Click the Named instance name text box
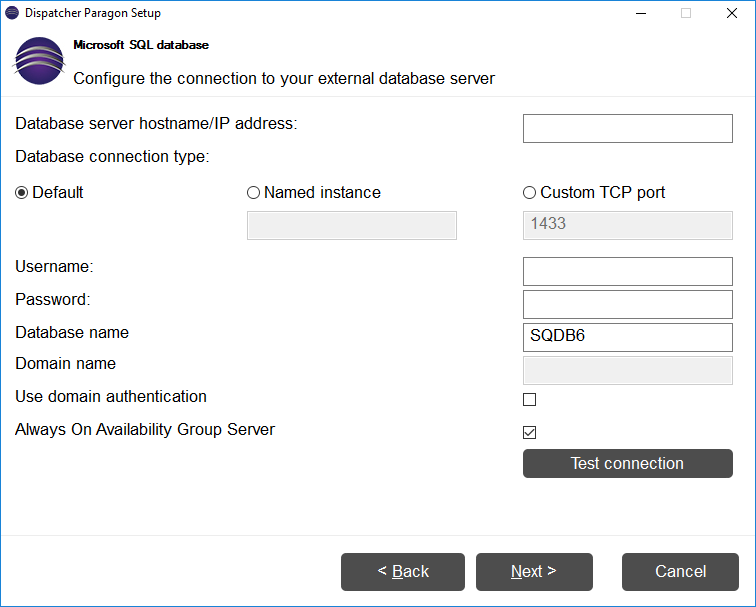The image size is (756, 607). point(351,225)
